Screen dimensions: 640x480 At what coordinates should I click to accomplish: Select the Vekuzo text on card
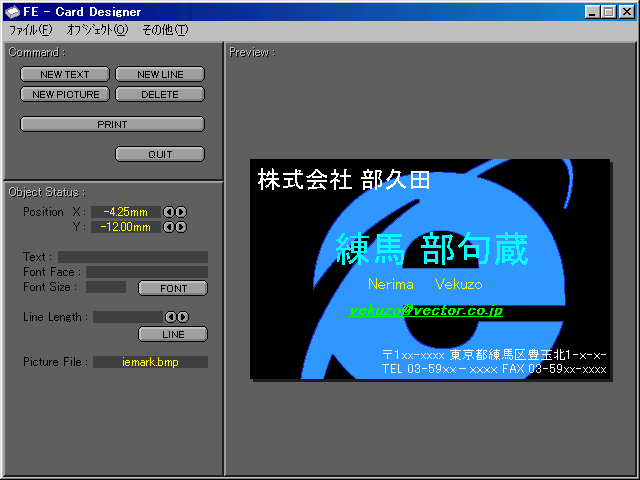[458, 284]
